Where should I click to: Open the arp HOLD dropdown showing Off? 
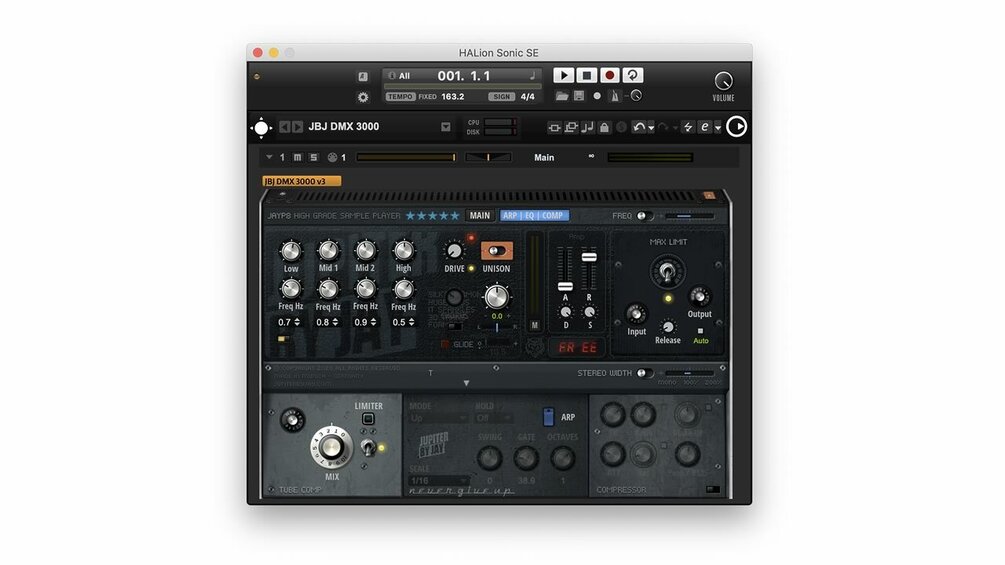493,418
